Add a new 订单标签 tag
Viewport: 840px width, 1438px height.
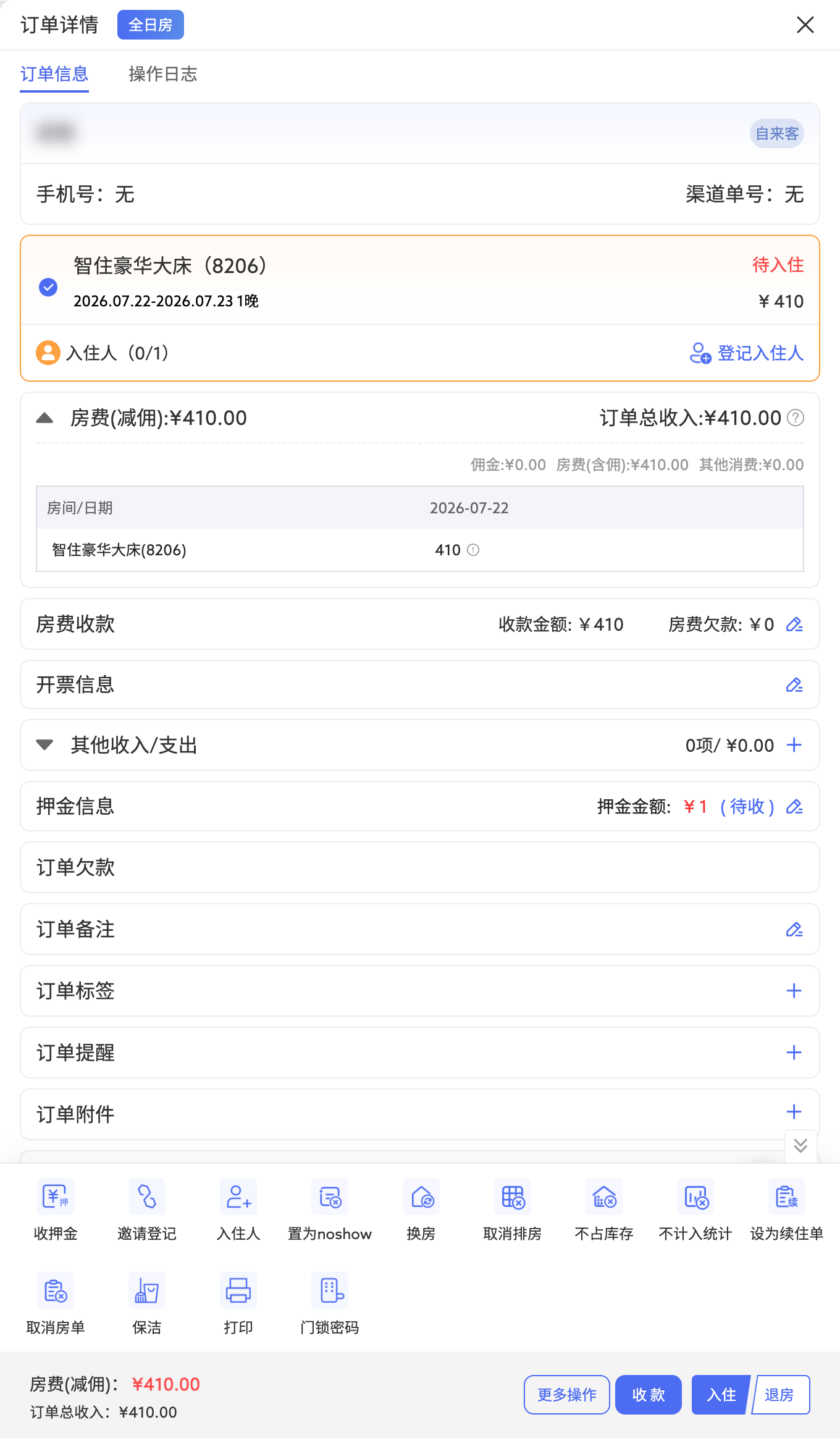[x=794, y=991]
